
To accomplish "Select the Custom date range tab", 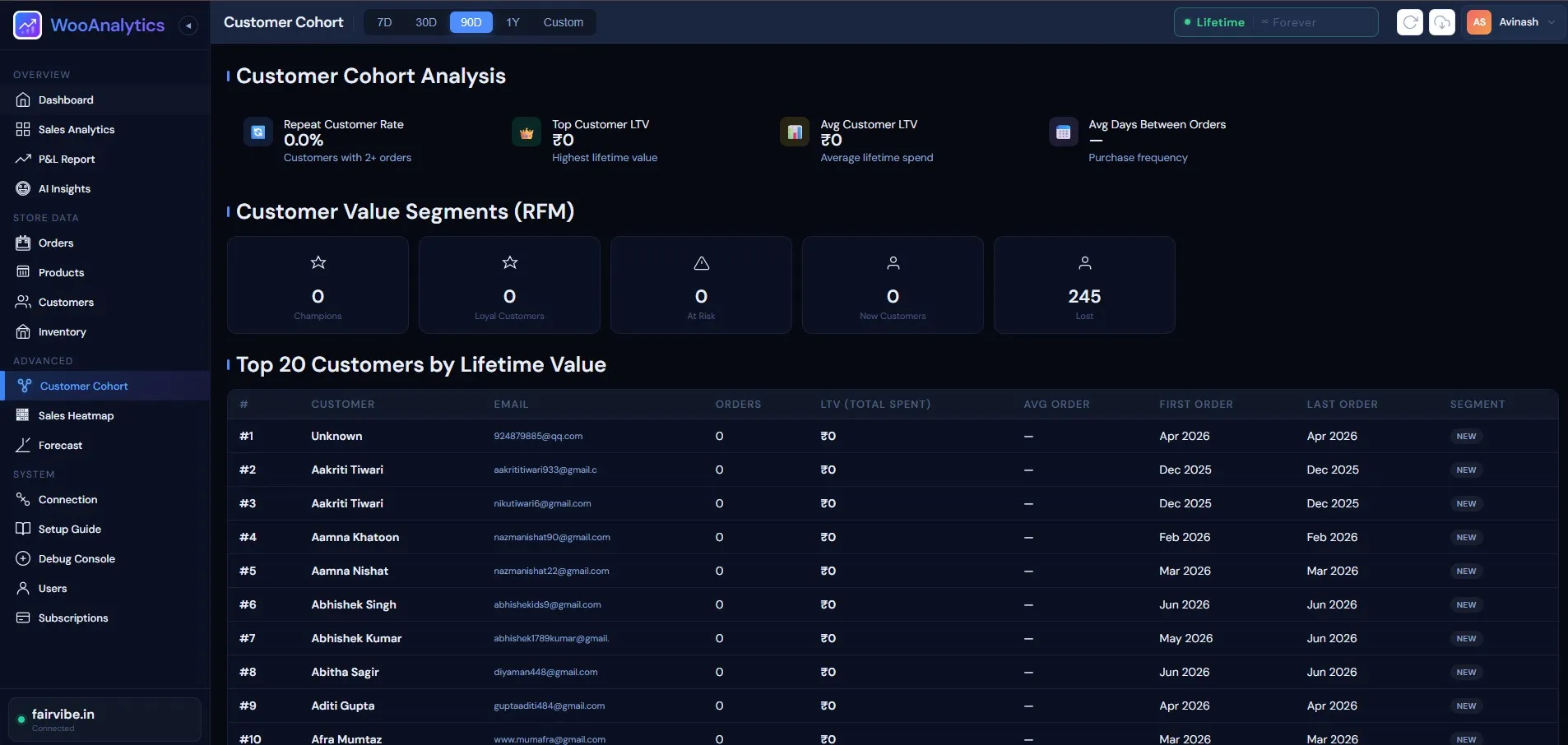I will [564, 22].
